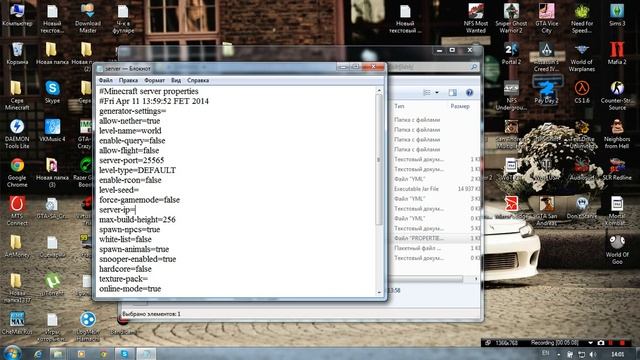Select the Portal 2 desktop icon

(511, 53)
